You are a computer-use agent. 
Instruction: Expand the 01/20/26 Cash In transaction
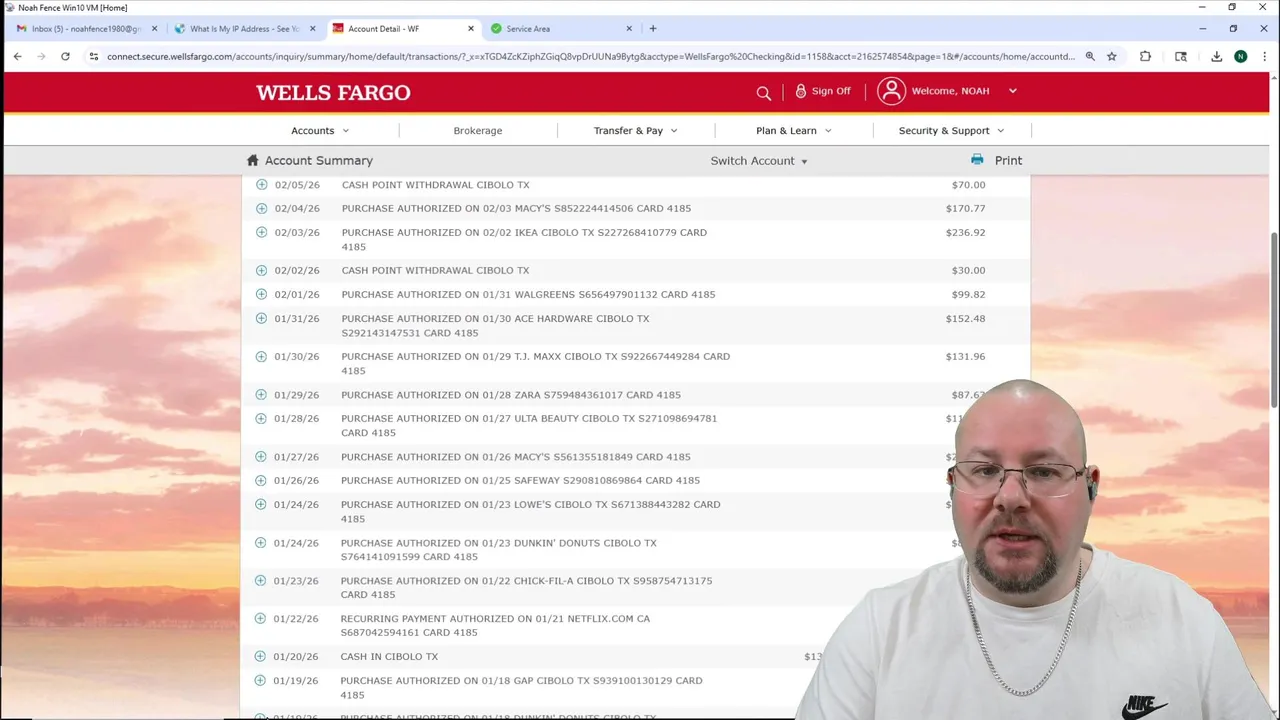pyautogui.click(x=260, y=657)
